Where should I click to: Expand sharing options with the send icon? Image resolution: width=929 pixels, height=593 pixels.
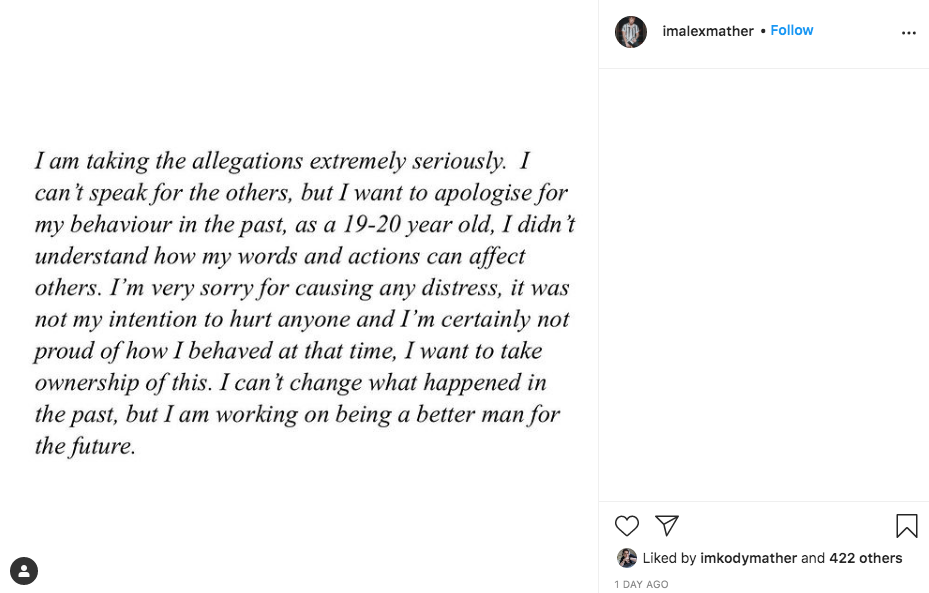666,525
